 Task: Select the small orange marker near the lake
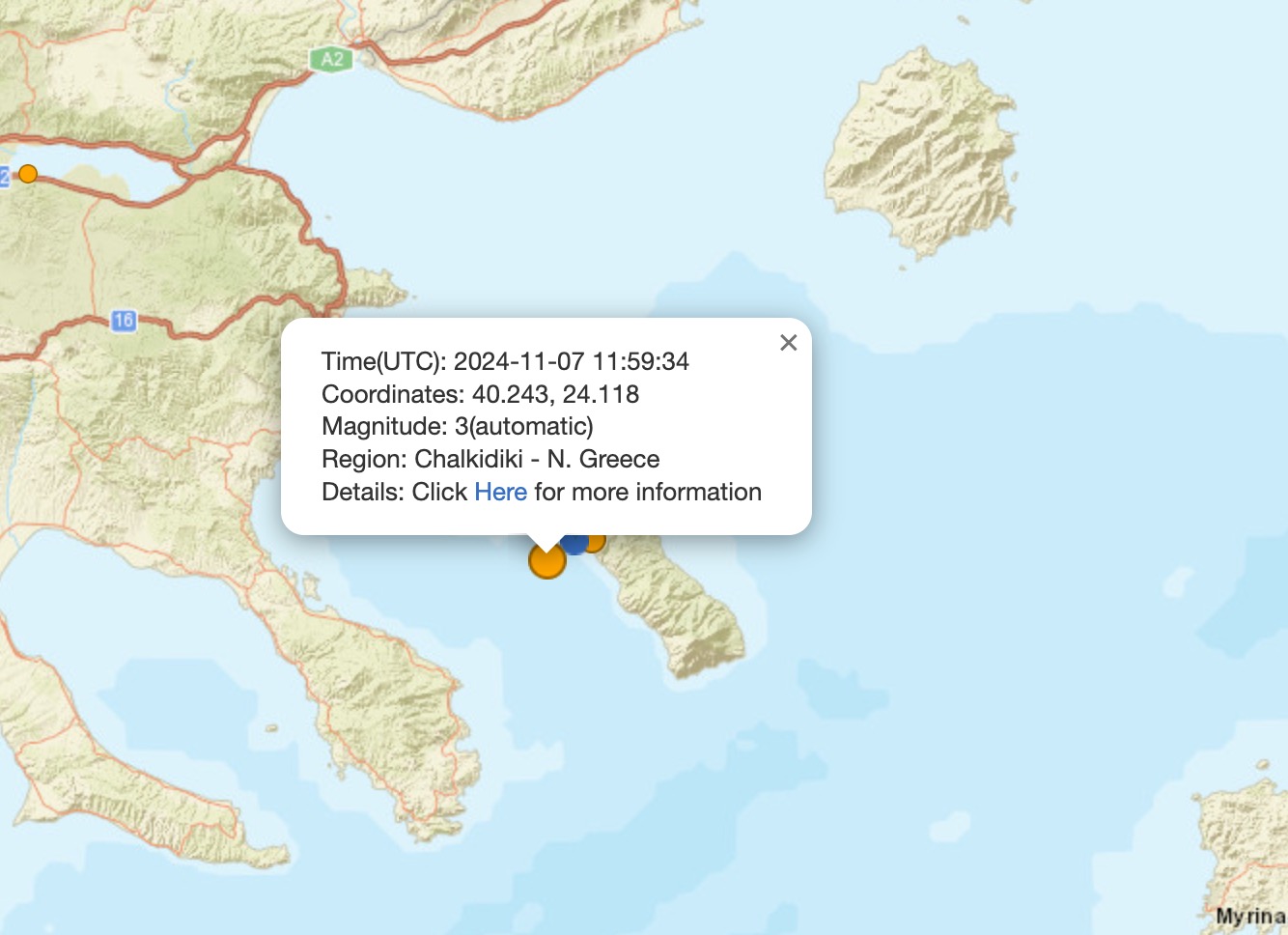click(x=28, y=174)
